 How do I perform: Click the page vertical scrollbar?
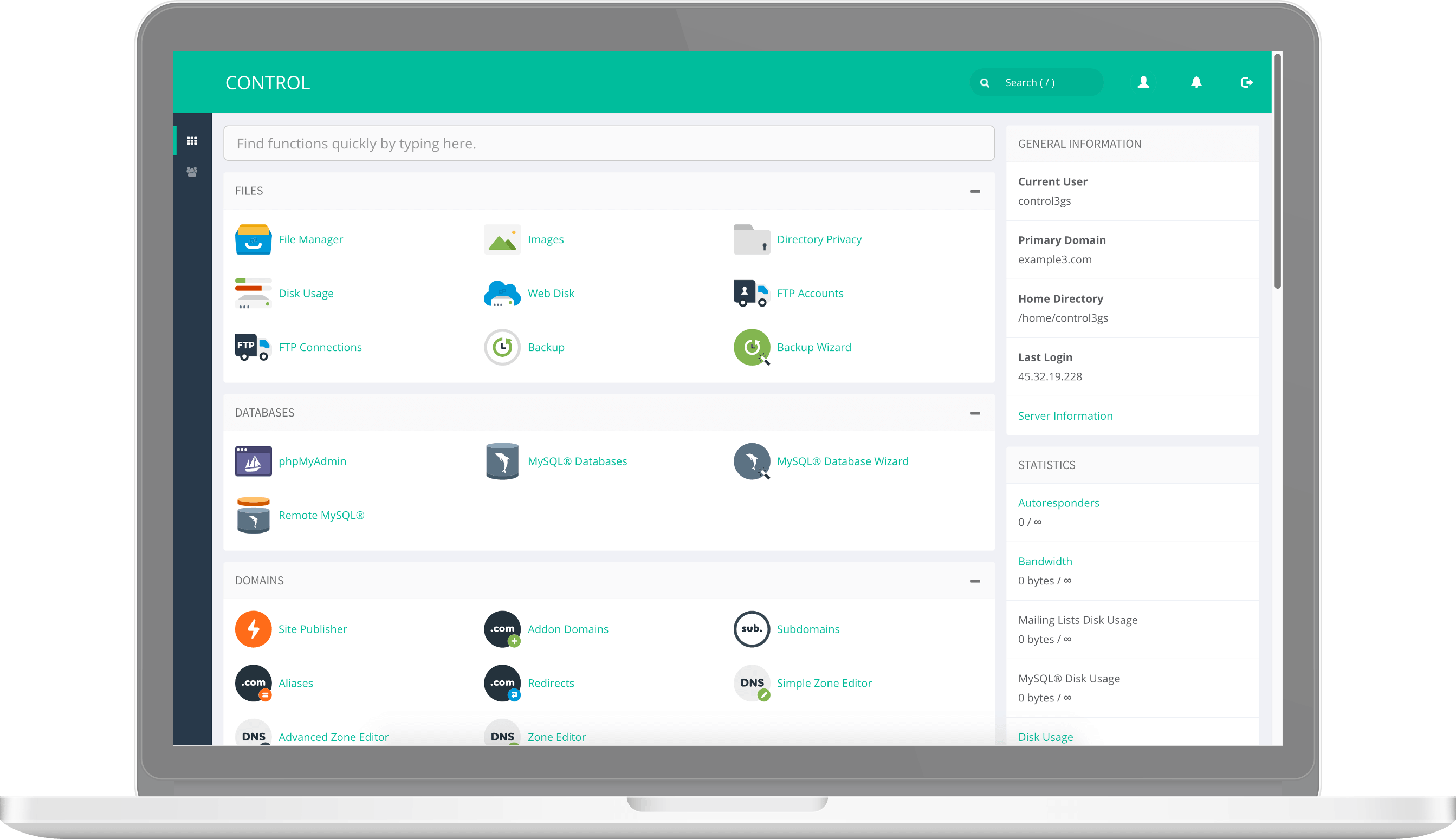point(1277,171)
